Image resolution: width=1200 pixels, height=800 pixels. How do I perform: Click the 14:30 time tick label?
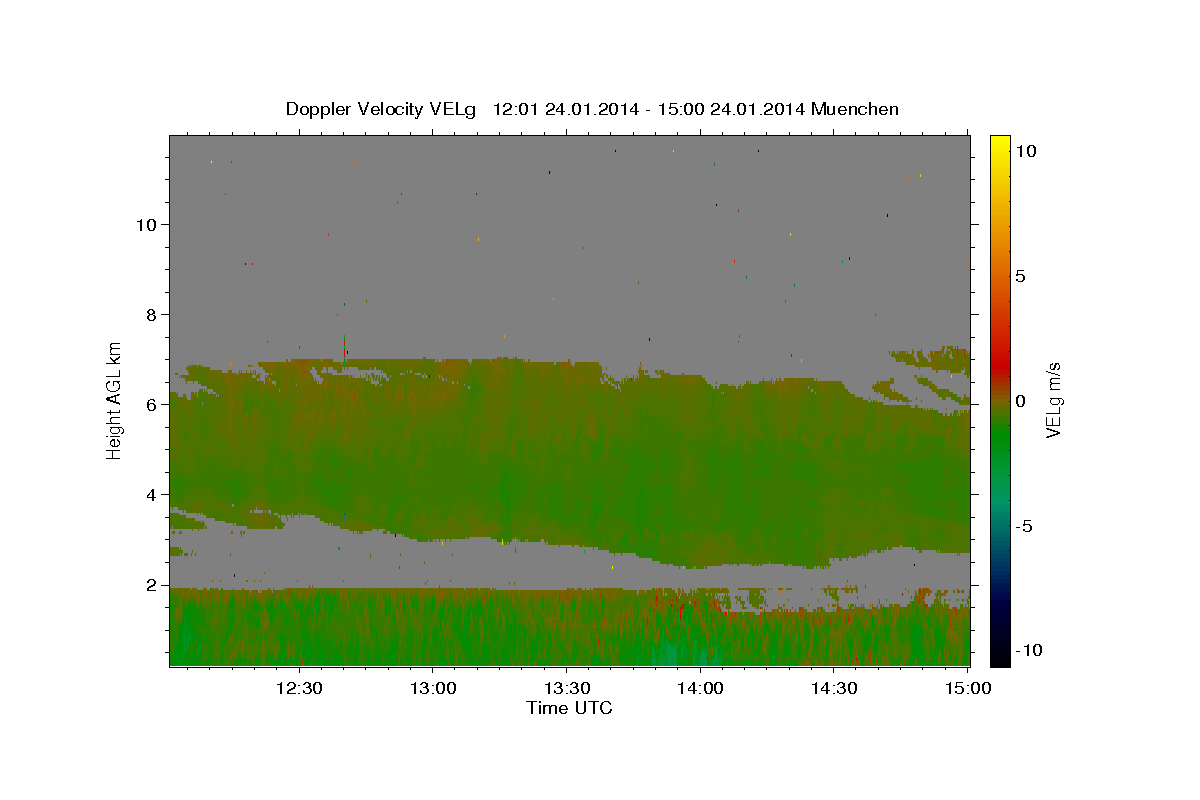point(834,688)
